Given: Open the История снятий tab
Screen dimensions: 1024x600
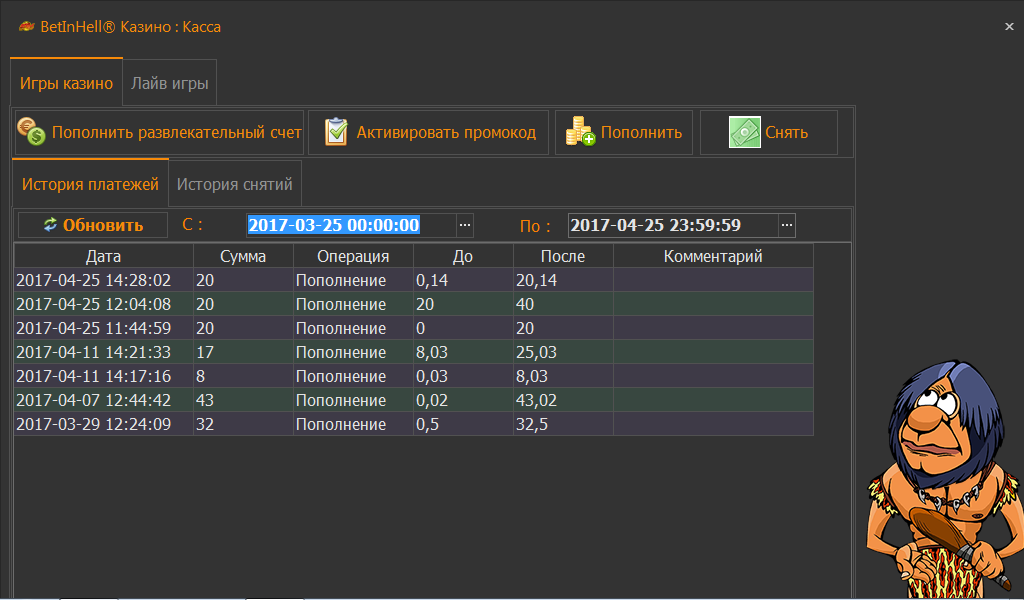Looking at the screenshot, I should (x=235, y=184).
